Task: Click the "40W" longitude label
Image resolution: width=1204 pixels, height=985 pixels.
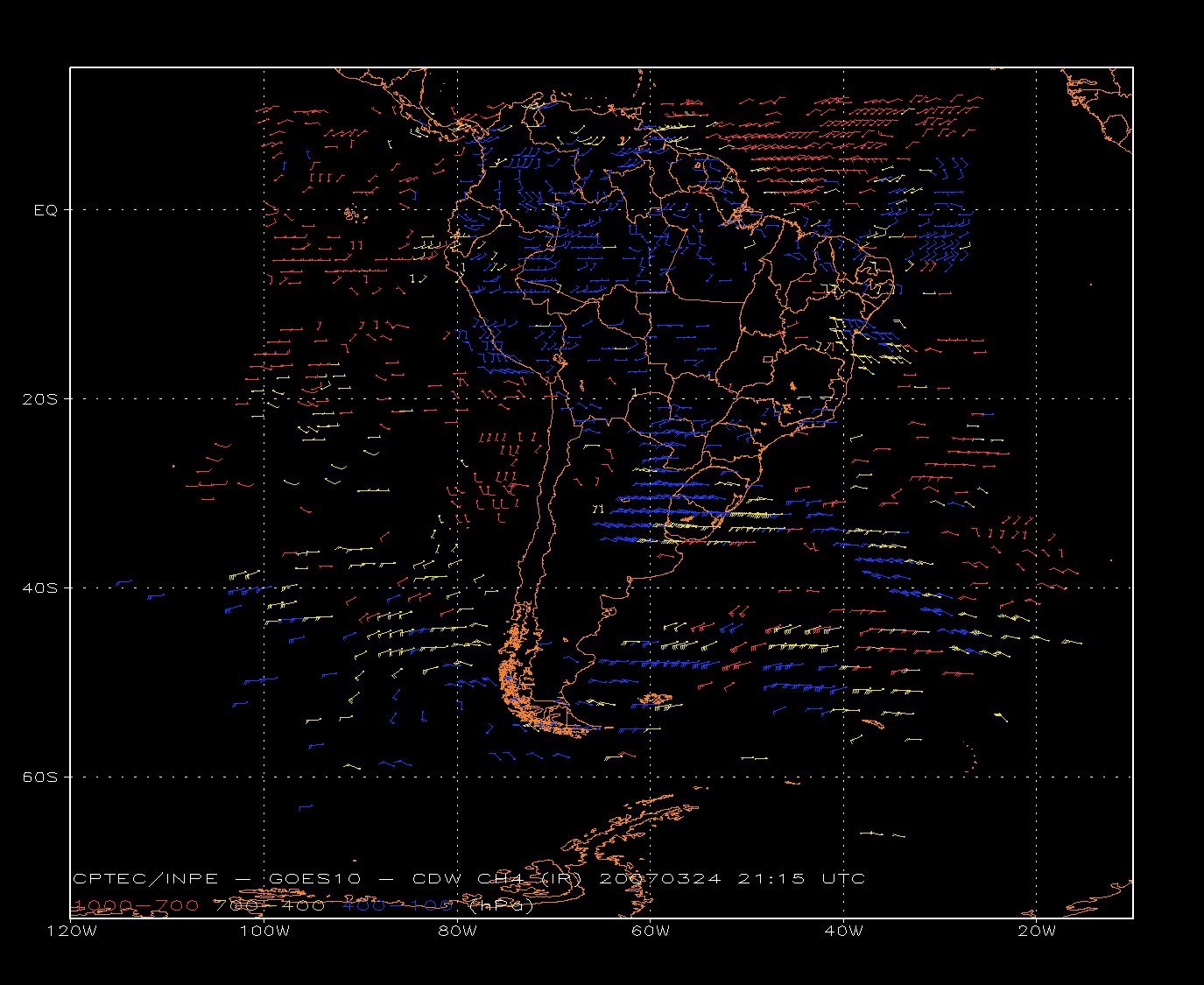Action: pos(844,932)
